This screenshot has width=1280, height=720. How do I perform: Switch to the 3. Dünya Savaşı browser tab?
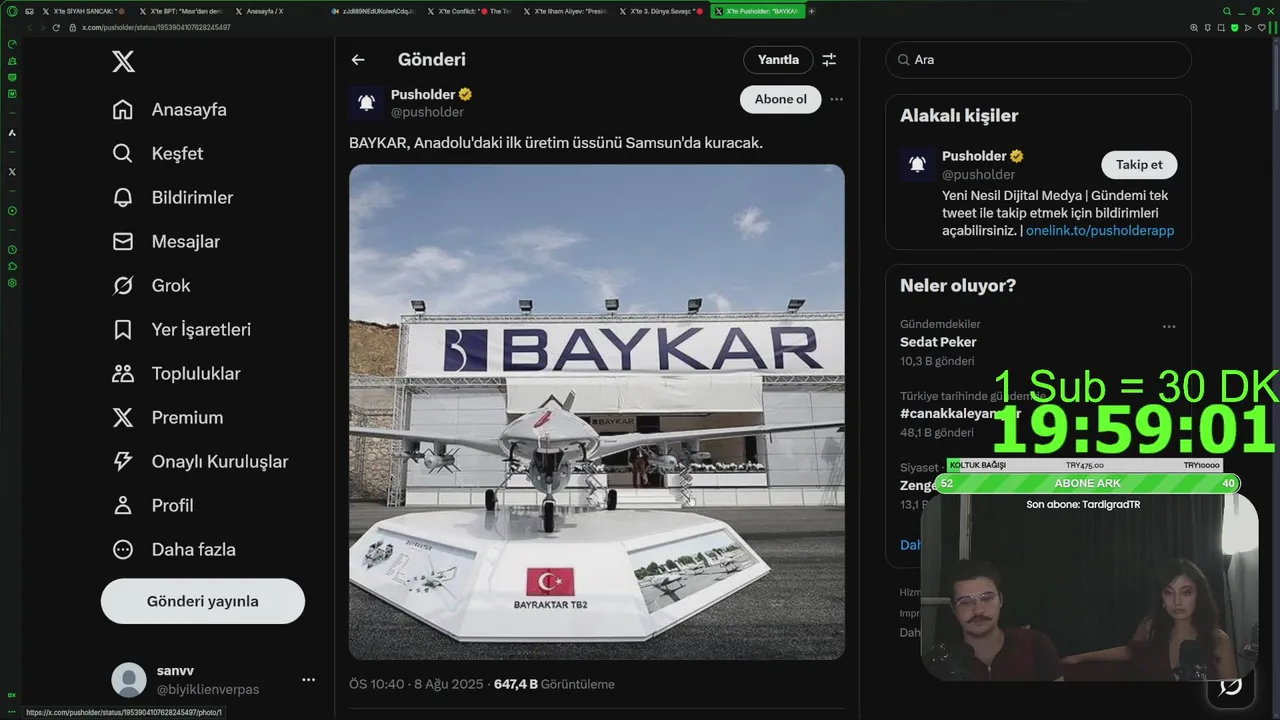coord(661,11)
